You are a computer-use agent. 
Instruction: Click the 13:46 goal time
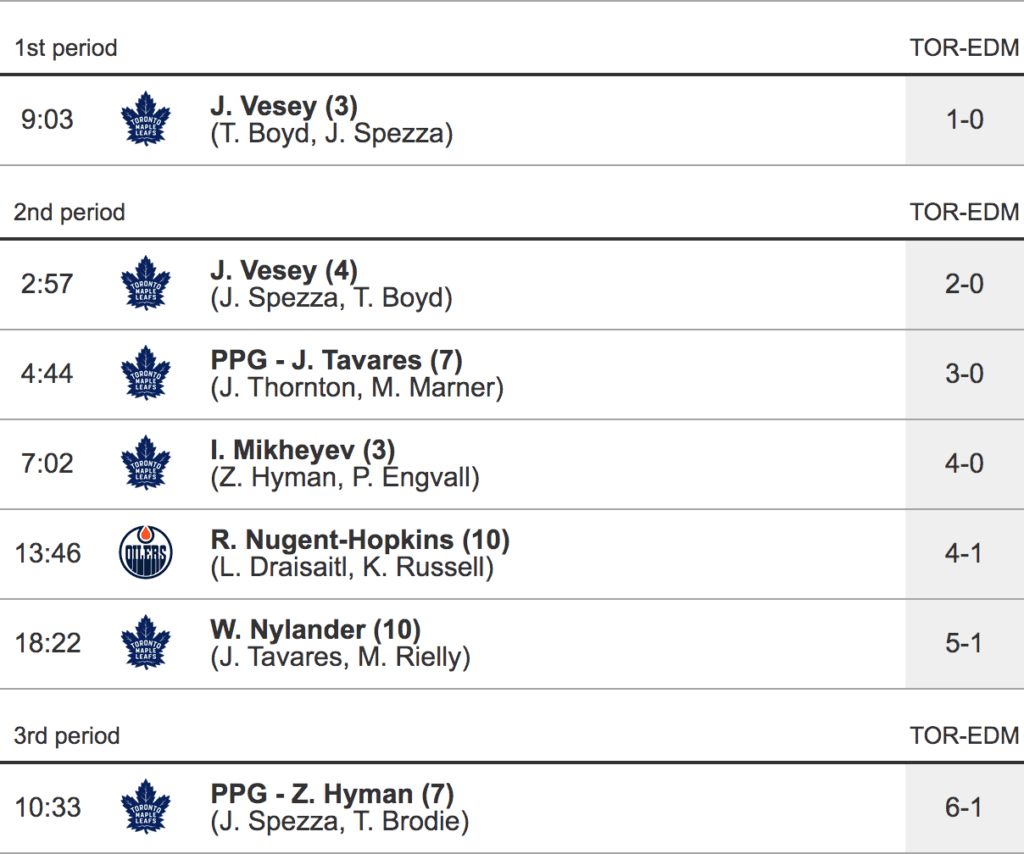point(48,554)
